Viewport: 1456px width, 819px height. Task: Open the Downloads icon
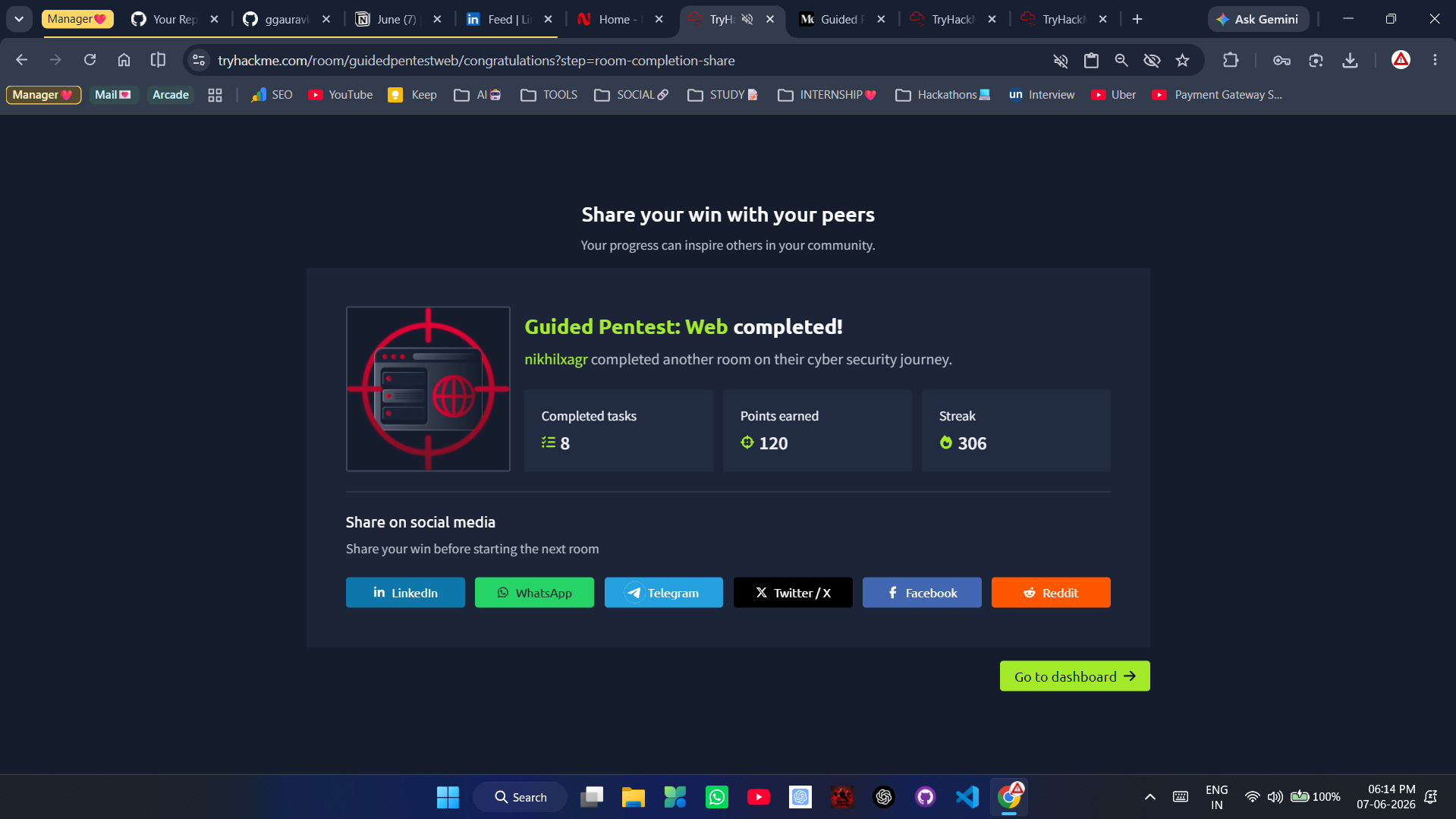1350,60
